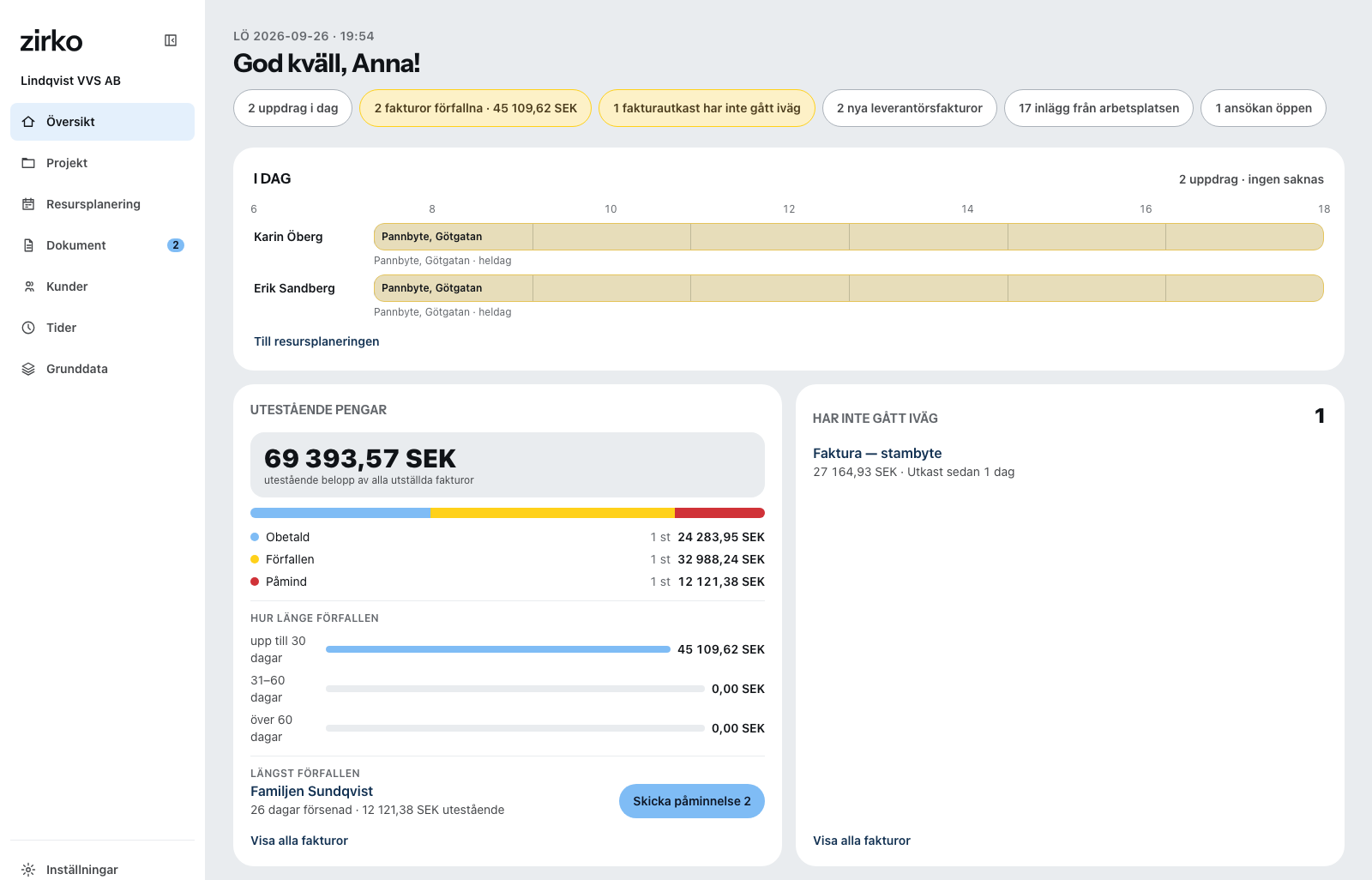Viewport: 1372px width, 880px height.
Task: Click the blue Obetald segment of the bar
Action: [340, 513]
